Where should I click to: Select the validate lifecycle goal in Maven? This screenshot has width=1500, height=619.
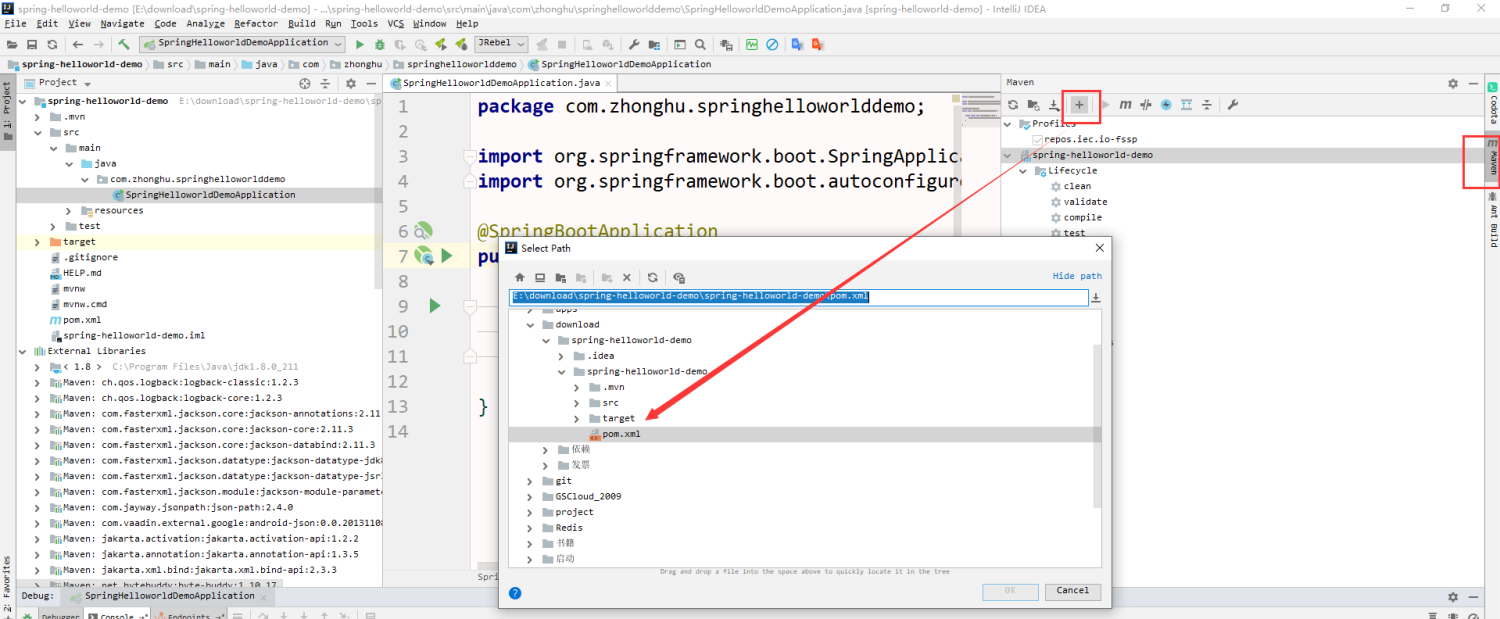1085,202
